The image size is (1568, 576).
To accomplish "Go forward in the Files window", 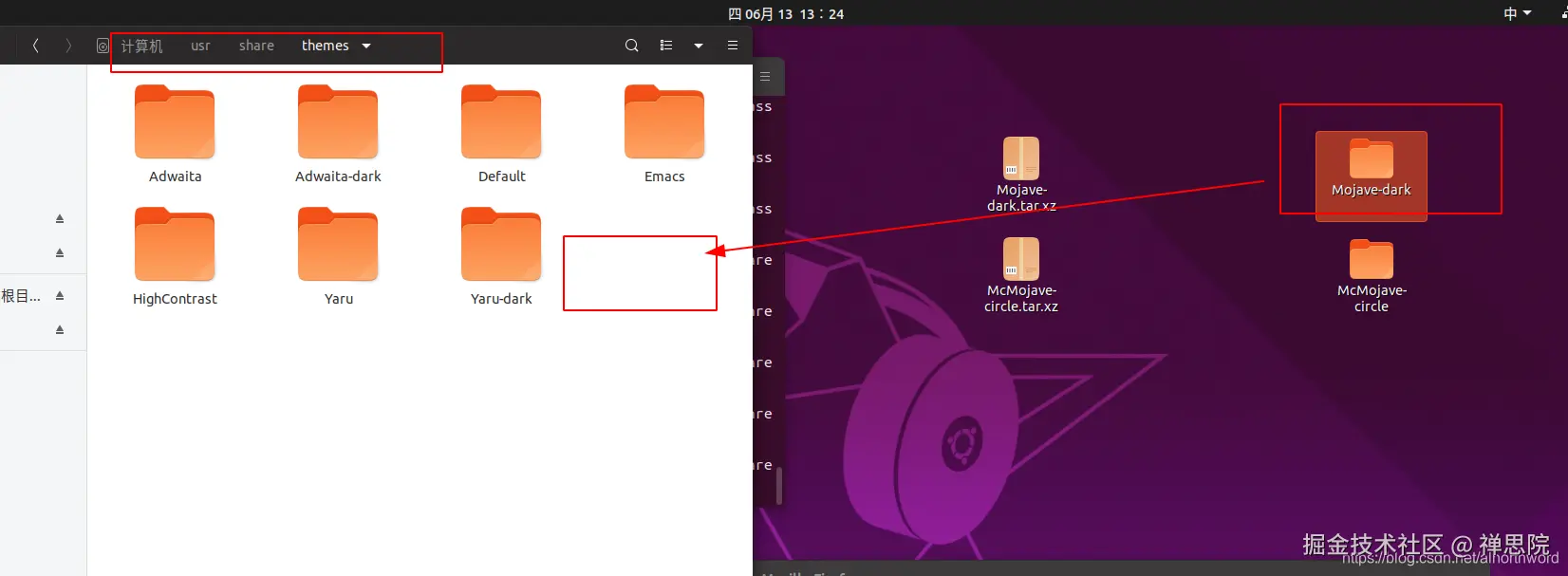I will pyautogui.click(x=68, y=46).
